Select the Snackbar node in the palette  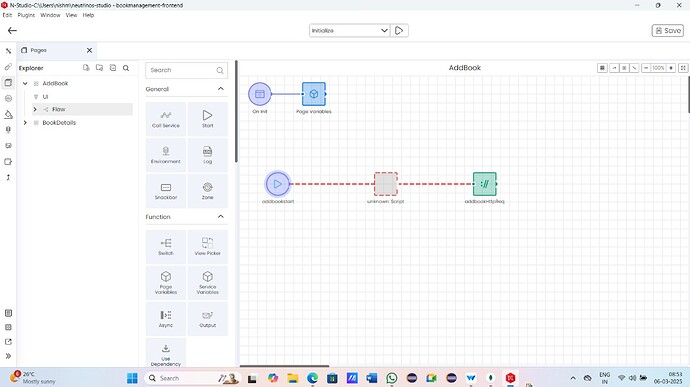click(166, 191)
